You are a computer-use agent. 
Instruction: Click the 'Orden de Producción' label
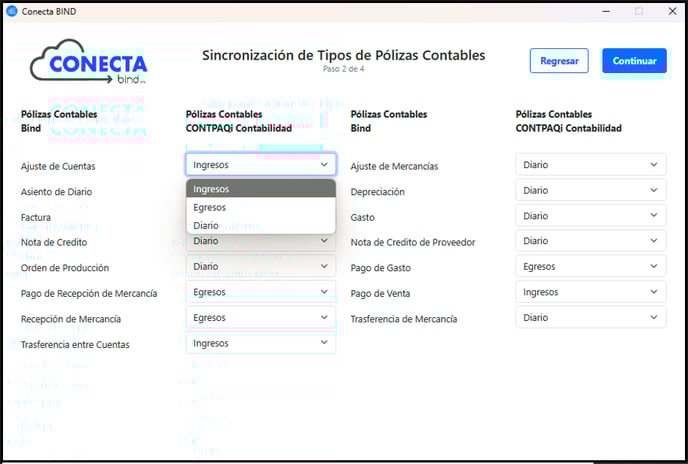click(64, 268)
